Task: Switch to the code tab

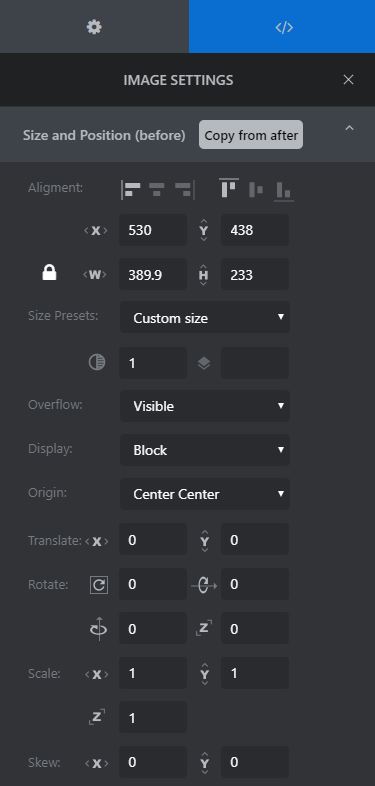Action: 282,27
